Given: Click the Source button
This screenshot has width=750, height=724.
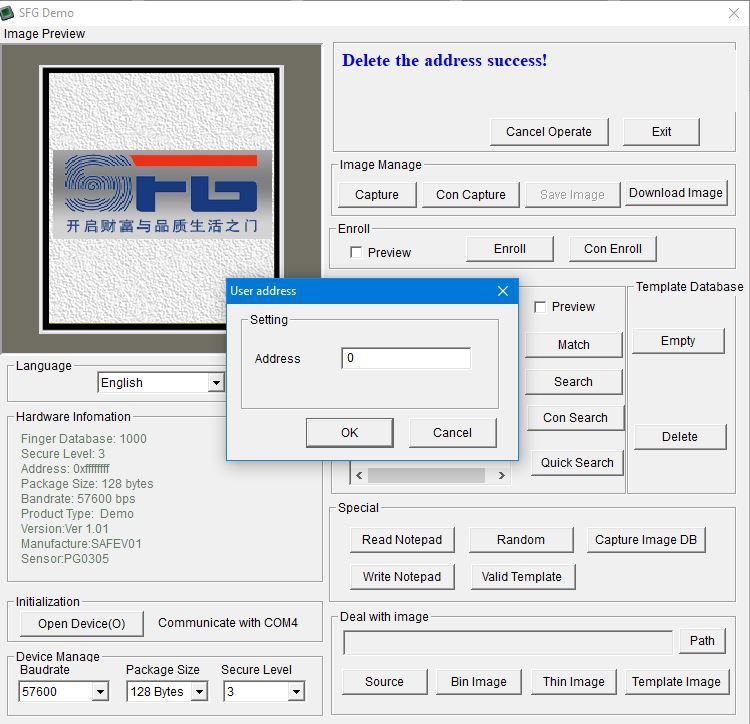Looking at the screenshot, I should (385, 681).
